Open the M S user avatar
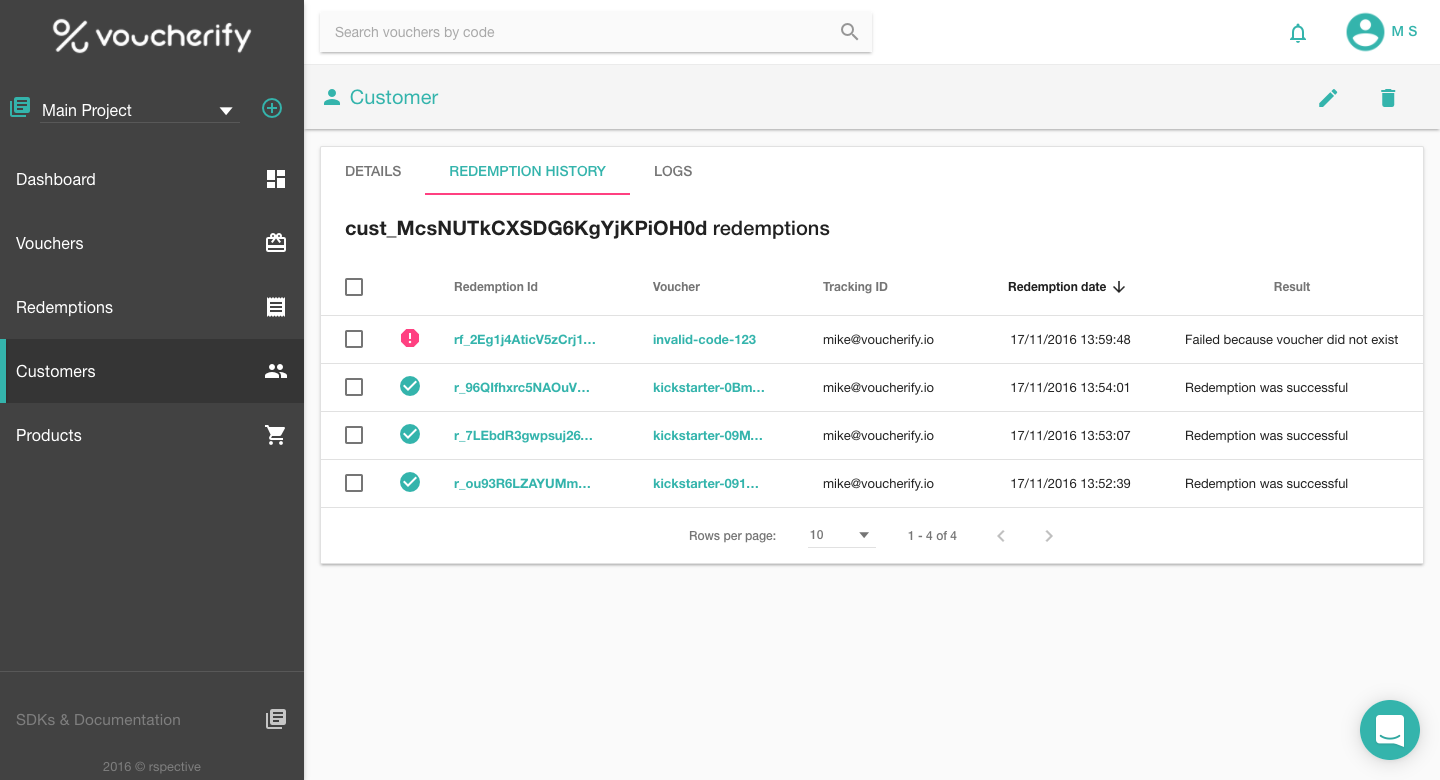The height and width of the screenshot is (780, 1440). coord(1365,32)
